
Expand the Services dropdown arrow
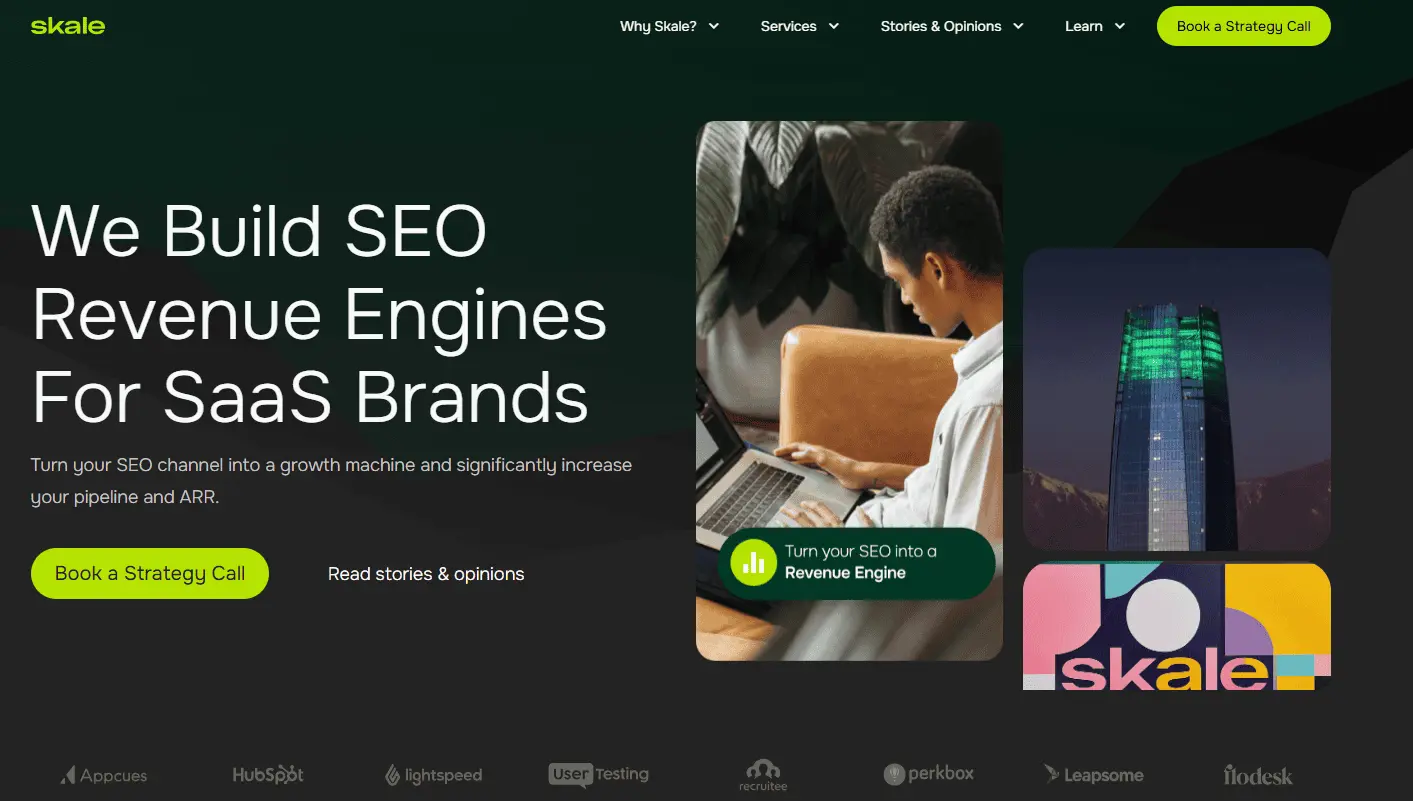point(833,26)
